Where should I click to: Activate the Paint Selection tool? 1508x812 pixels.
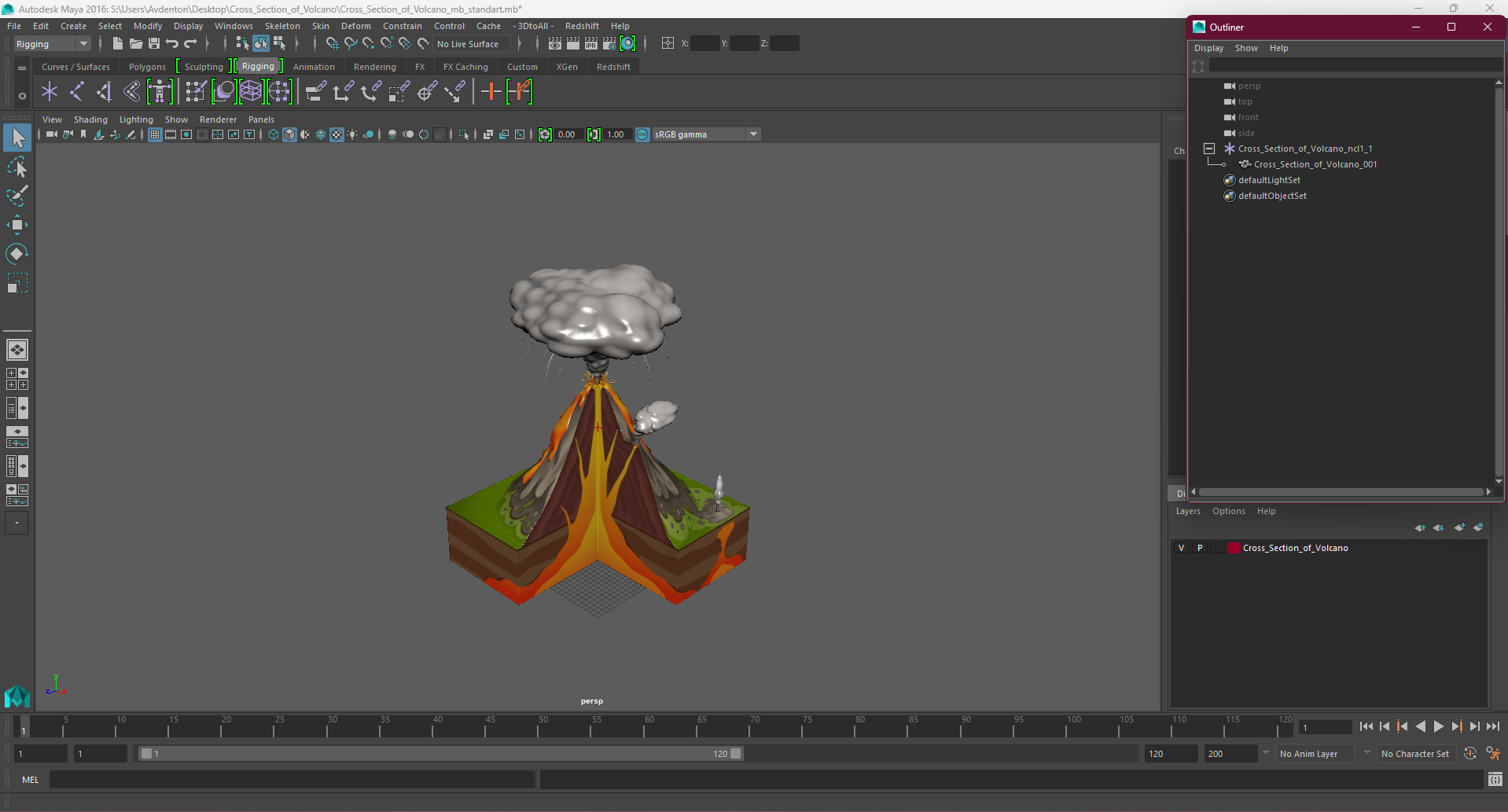(x=17, y=196)
